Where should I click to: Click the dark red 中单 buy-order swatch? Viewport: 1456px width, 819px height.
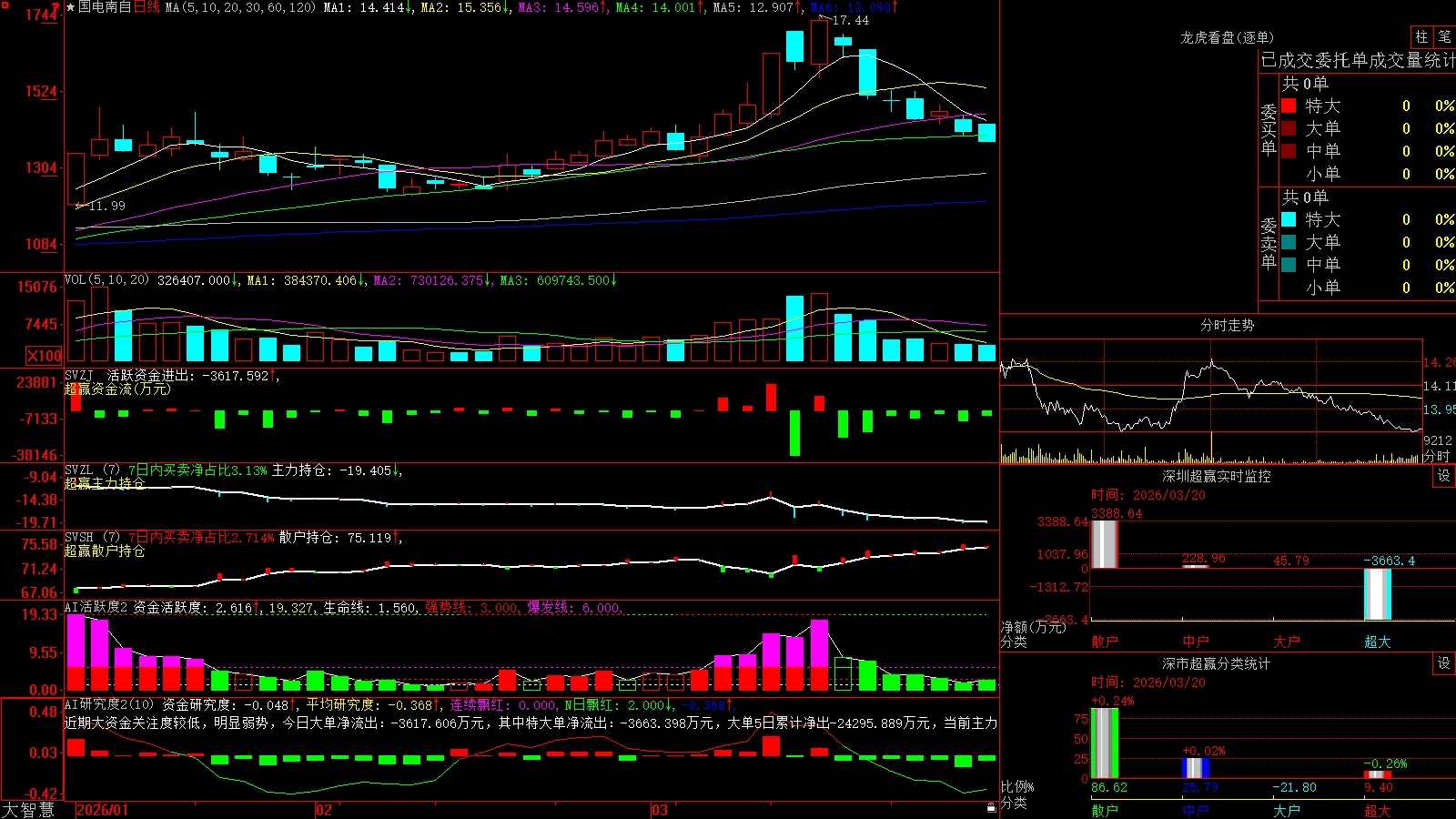(1289, 151)
